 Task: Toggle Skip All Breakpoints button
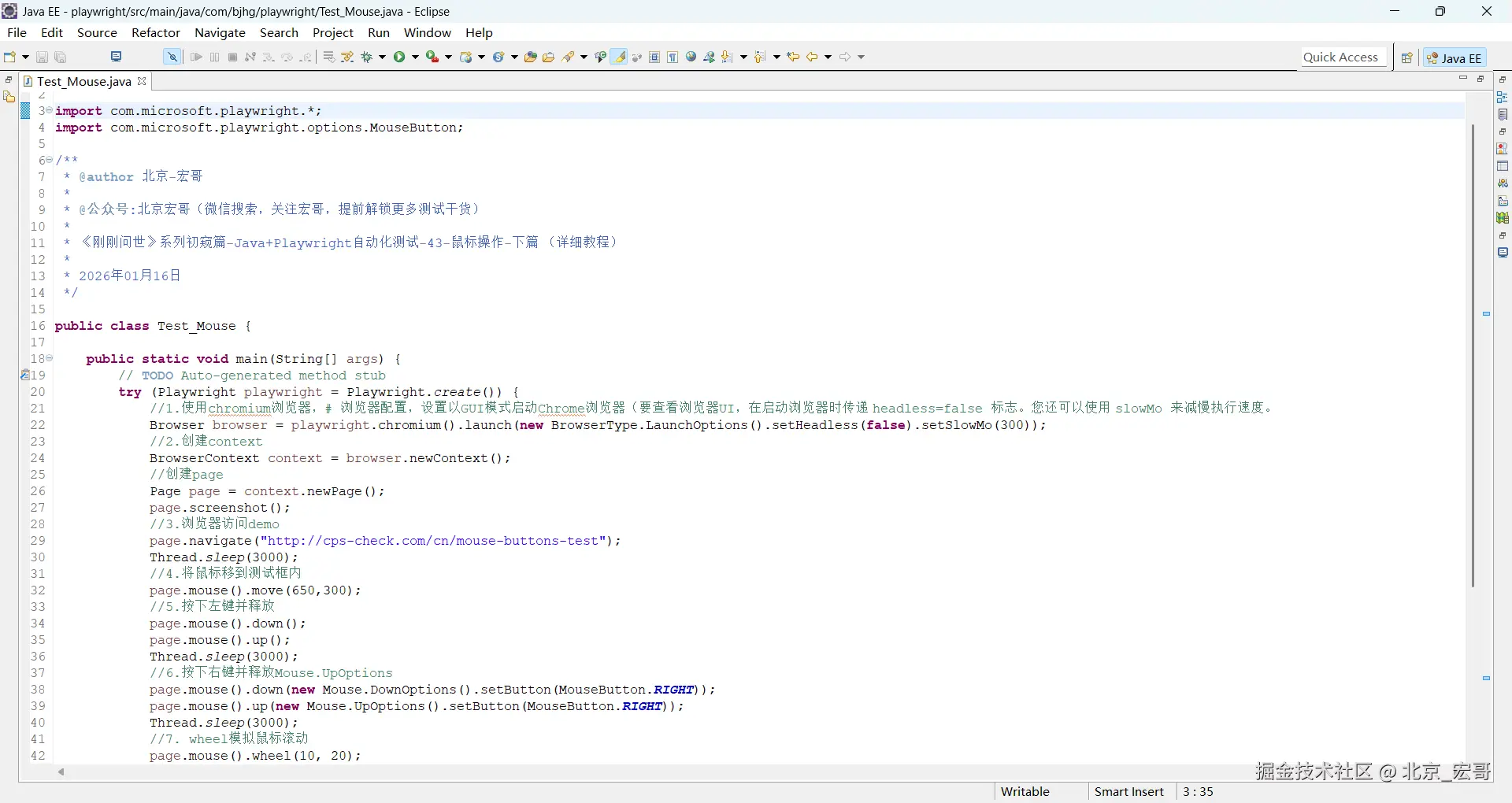[x=172, y=57]
